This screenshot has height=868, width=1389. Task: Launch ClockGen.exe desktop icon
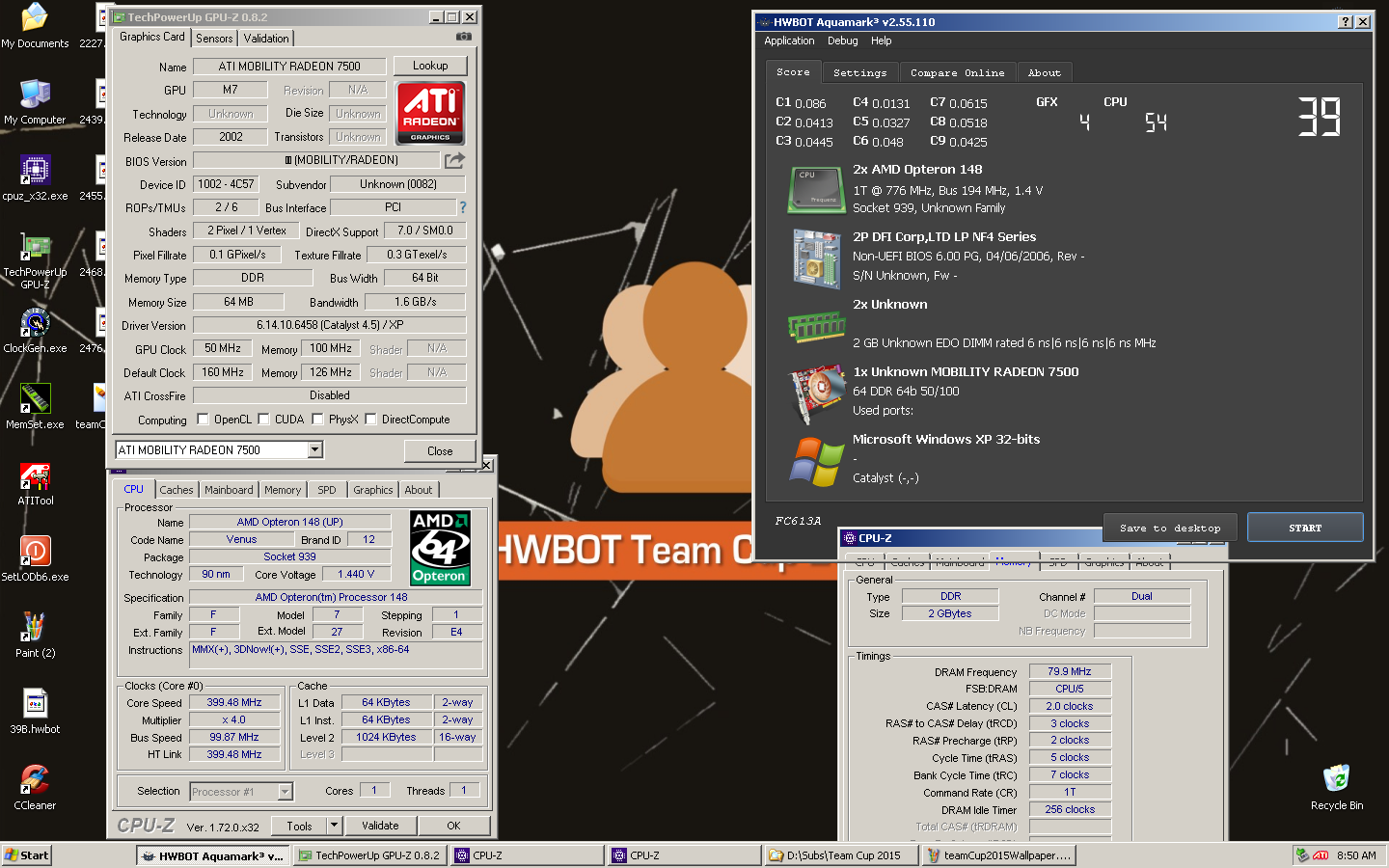tap(35, 331)
